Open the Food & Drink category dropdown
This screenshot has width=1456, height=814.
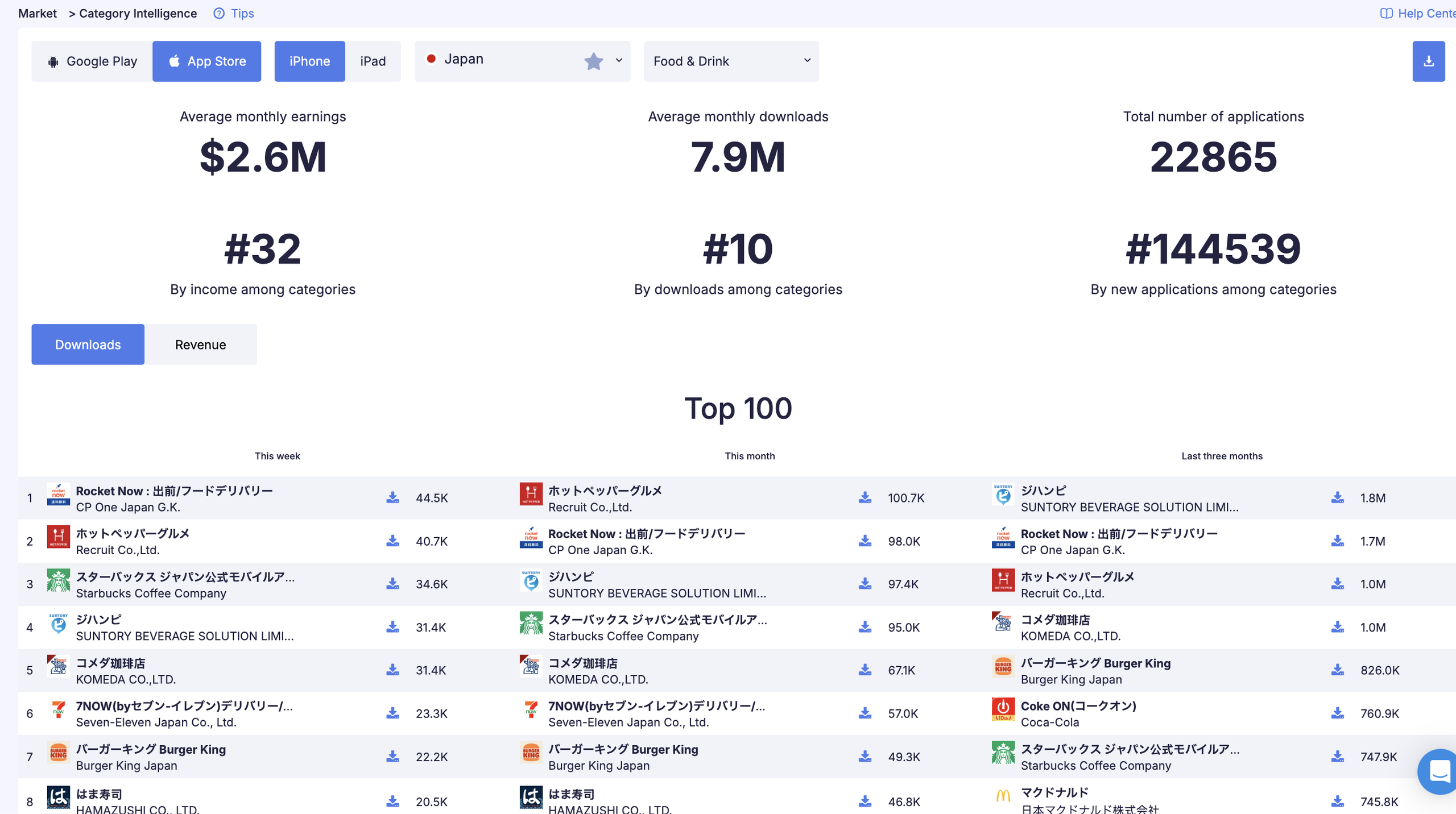click(x=731, y=61)
